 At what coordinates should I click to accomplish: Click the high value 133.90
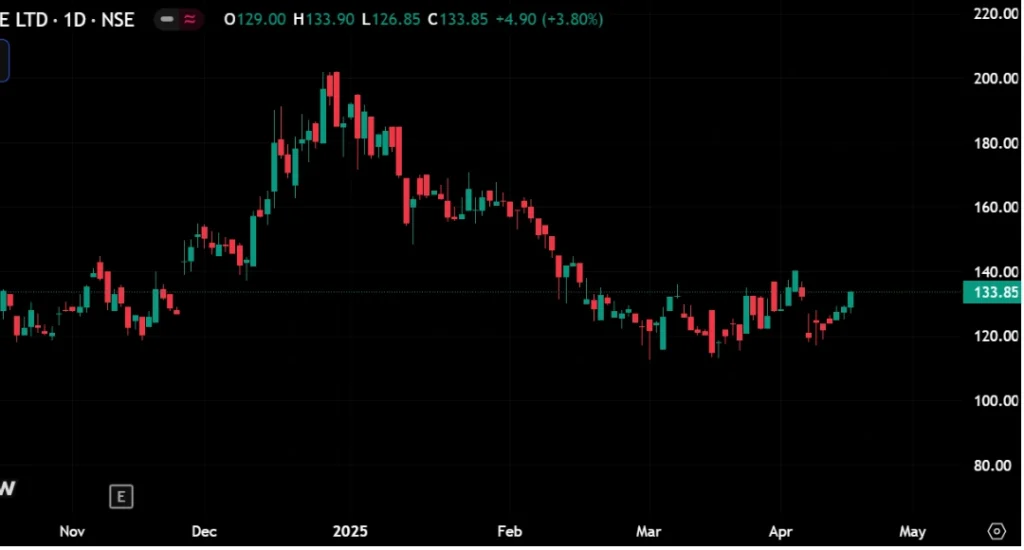click(330, 20)
